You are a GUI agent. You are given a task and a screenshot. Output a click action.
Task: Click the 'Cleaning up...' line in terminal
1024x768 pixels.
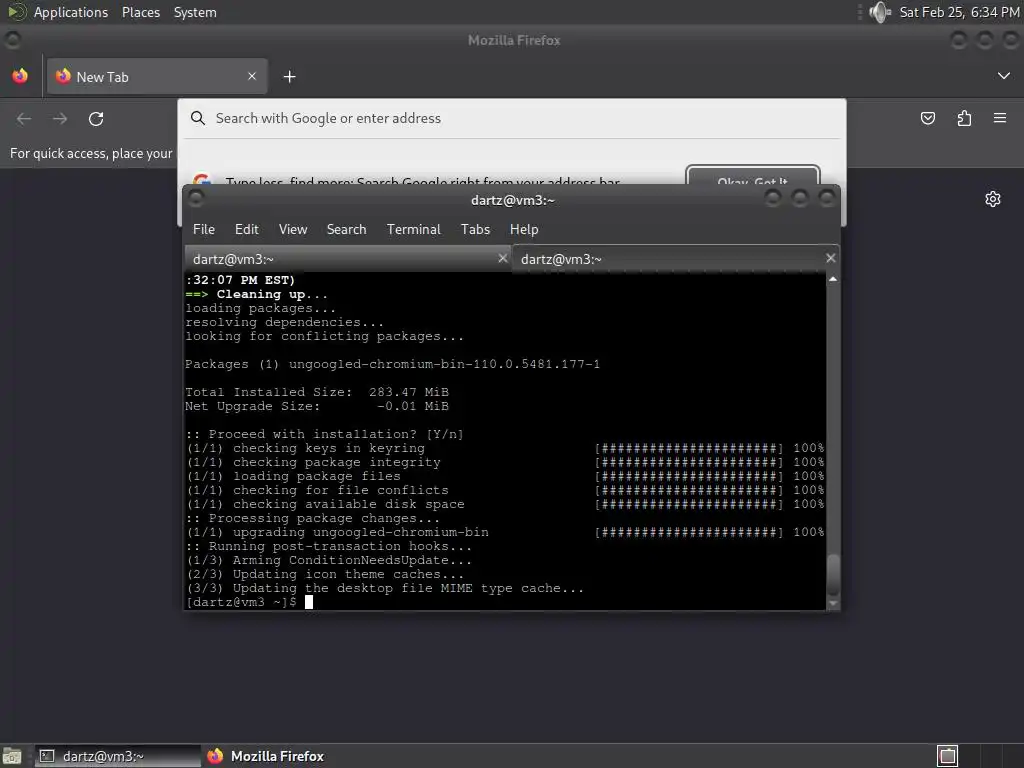click(x=256, y=295)
